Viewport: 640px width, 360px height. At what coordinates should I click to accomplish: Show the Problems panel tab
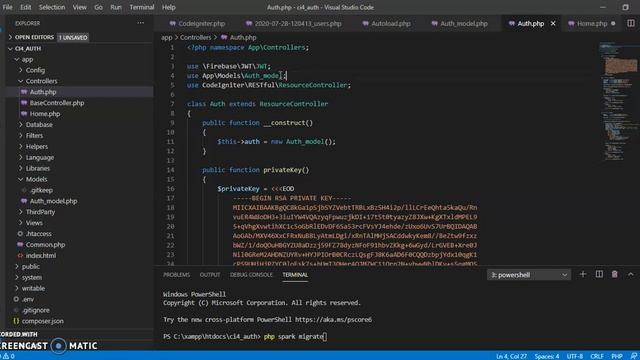point(176,275)
